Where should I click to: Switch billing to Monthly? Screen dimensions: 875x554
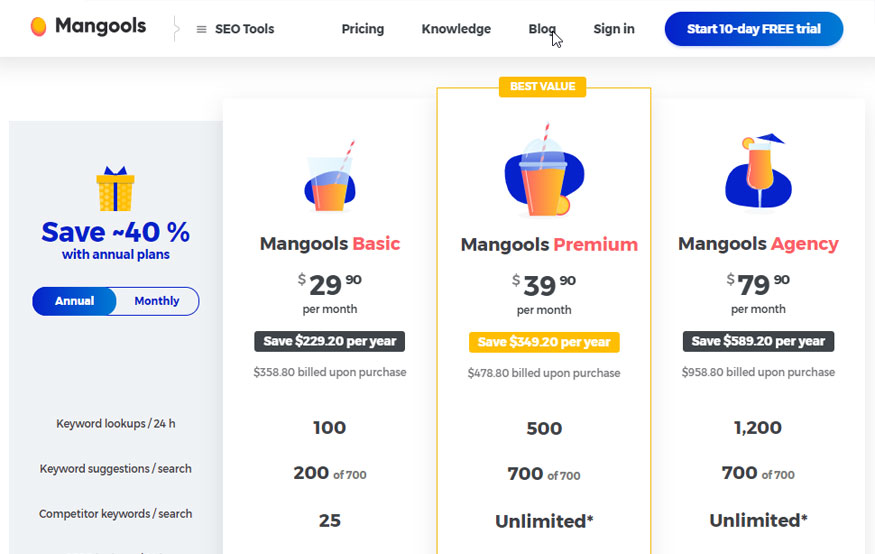coord(157,301)
